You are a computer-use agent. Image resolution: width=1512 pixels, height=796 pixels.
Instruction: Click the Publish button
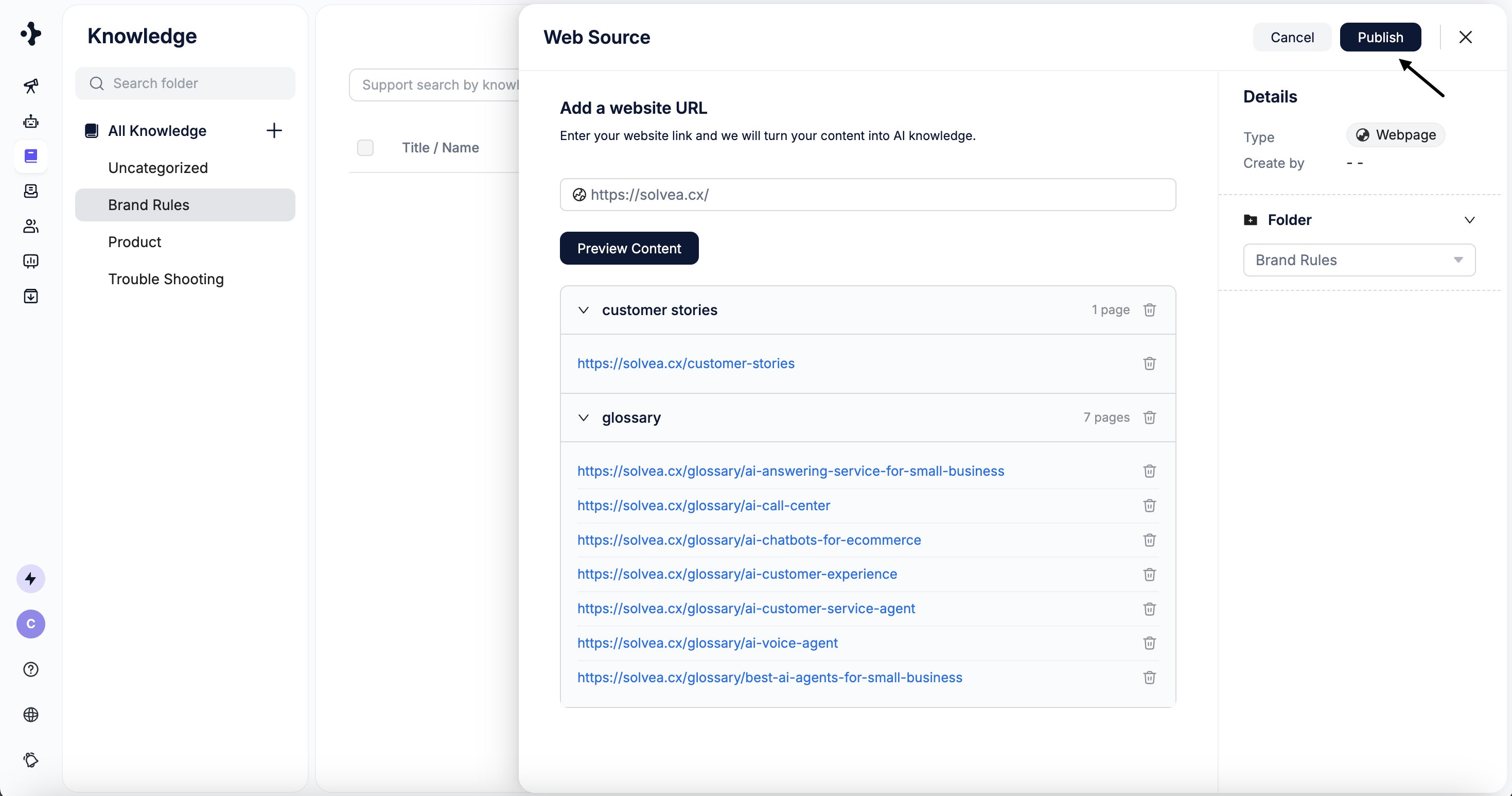[1380, 37]
